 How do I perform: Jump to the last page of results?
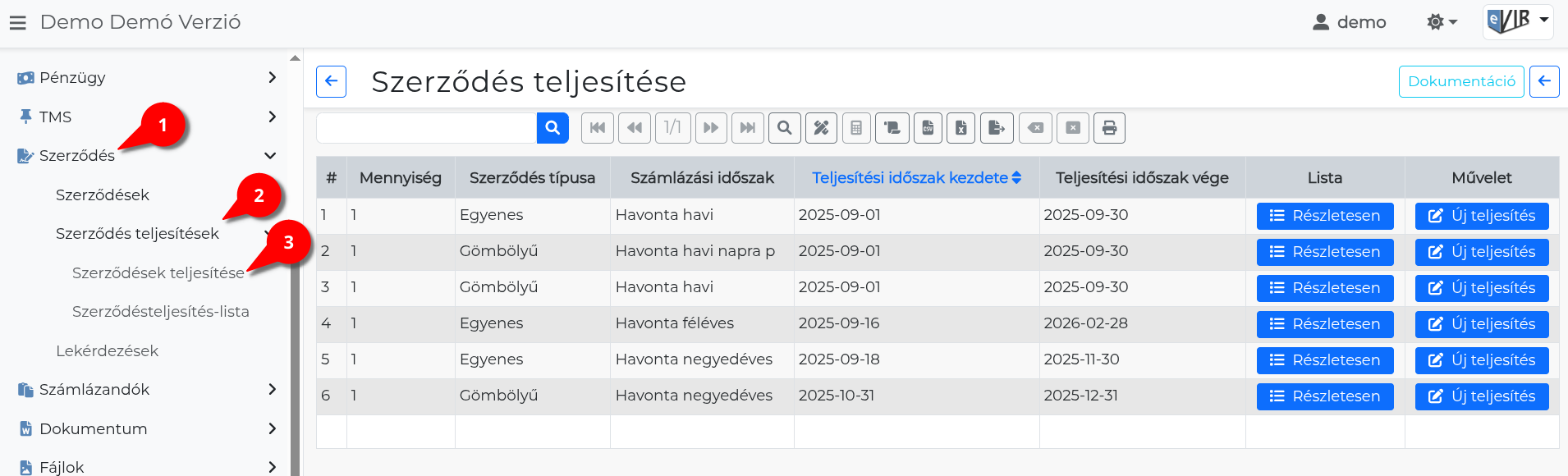[747, 128]
